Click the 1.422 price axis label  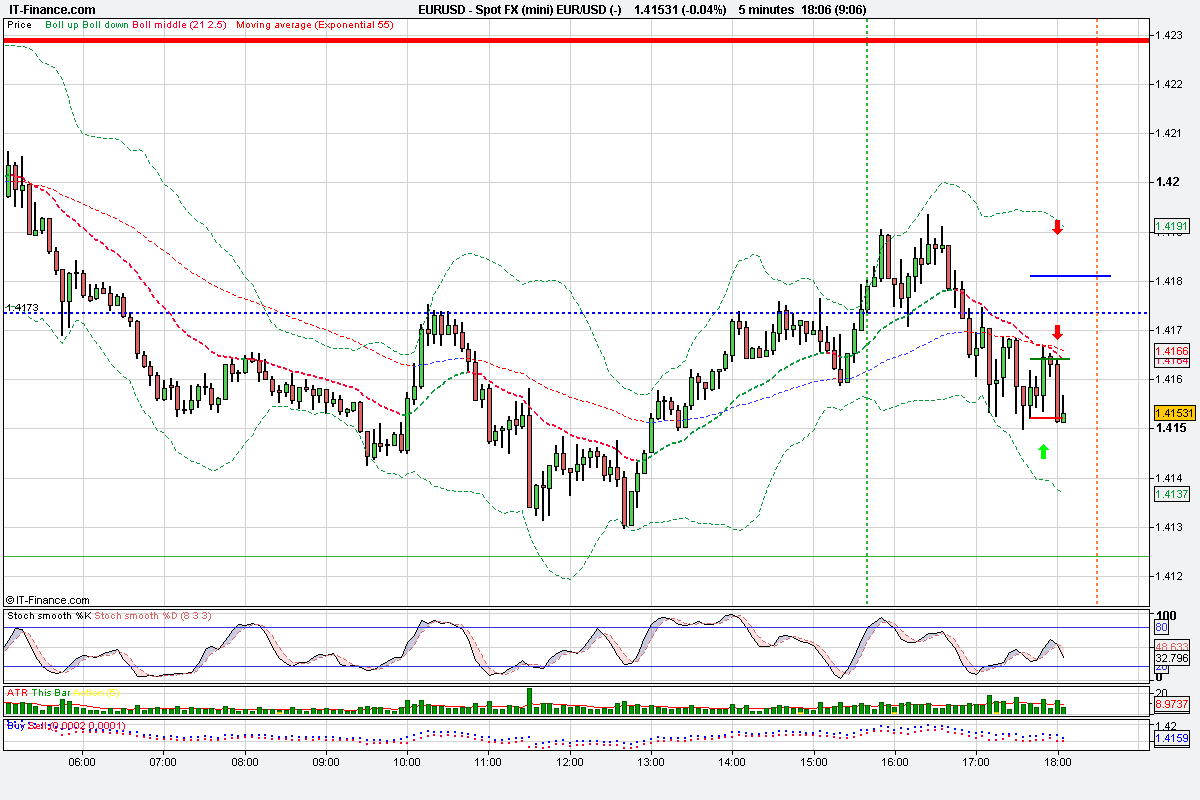1169,84
